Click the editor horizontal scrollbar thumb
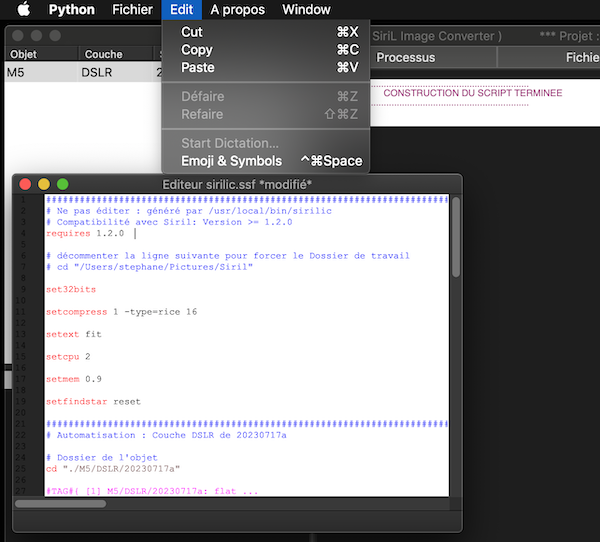 pos(60,504)
